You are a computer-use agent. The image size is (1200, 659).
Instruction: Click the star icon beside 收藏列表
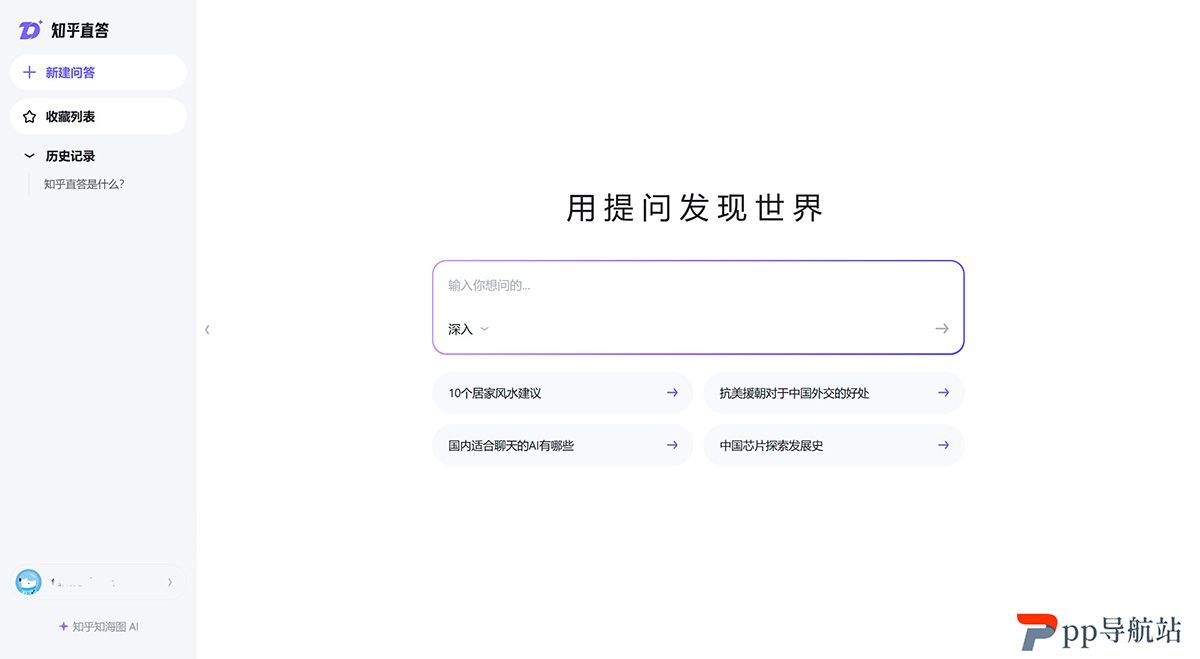[x=29, y=116]
